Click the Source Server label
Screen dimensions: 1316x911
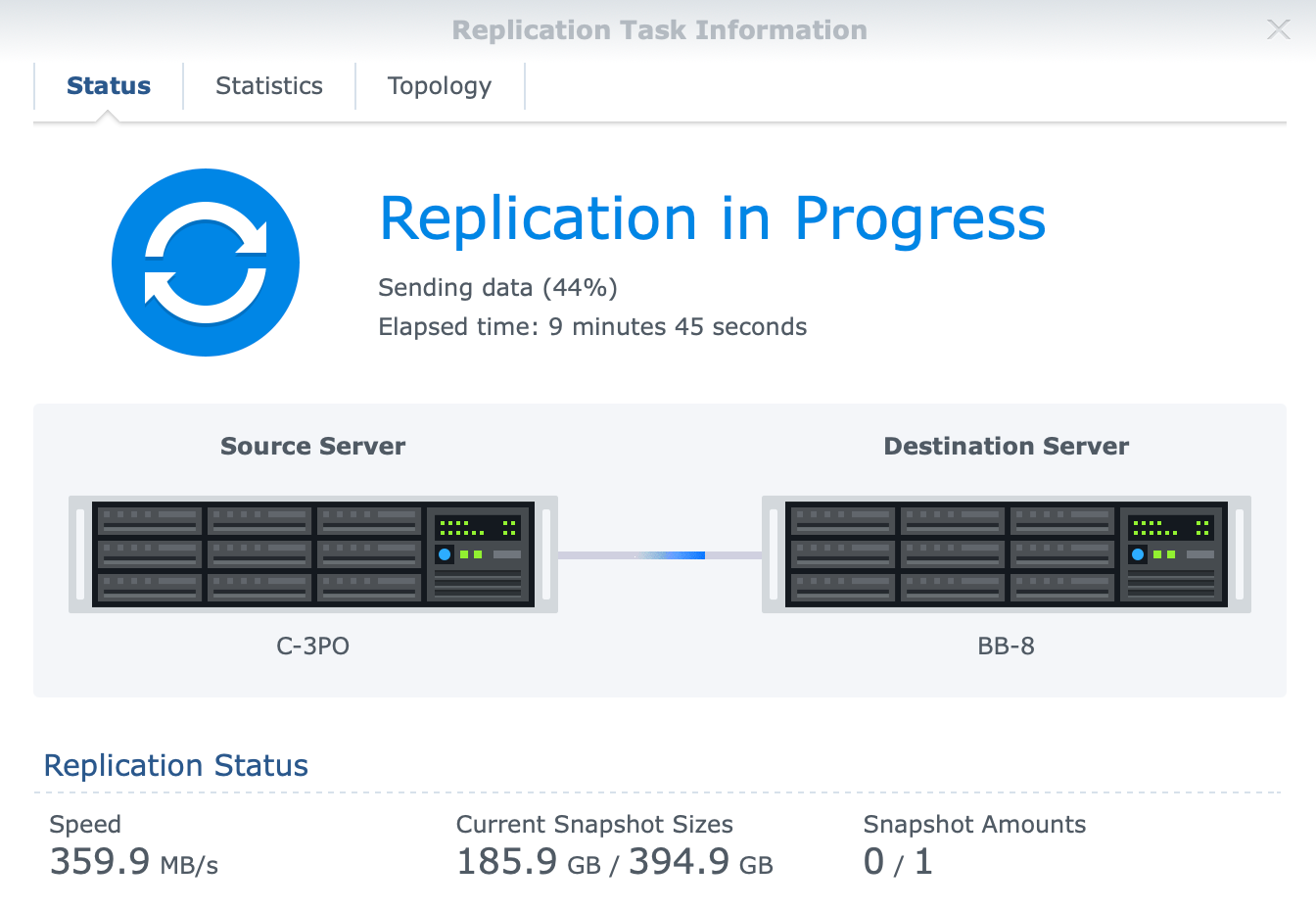click(x=313, y=447)
